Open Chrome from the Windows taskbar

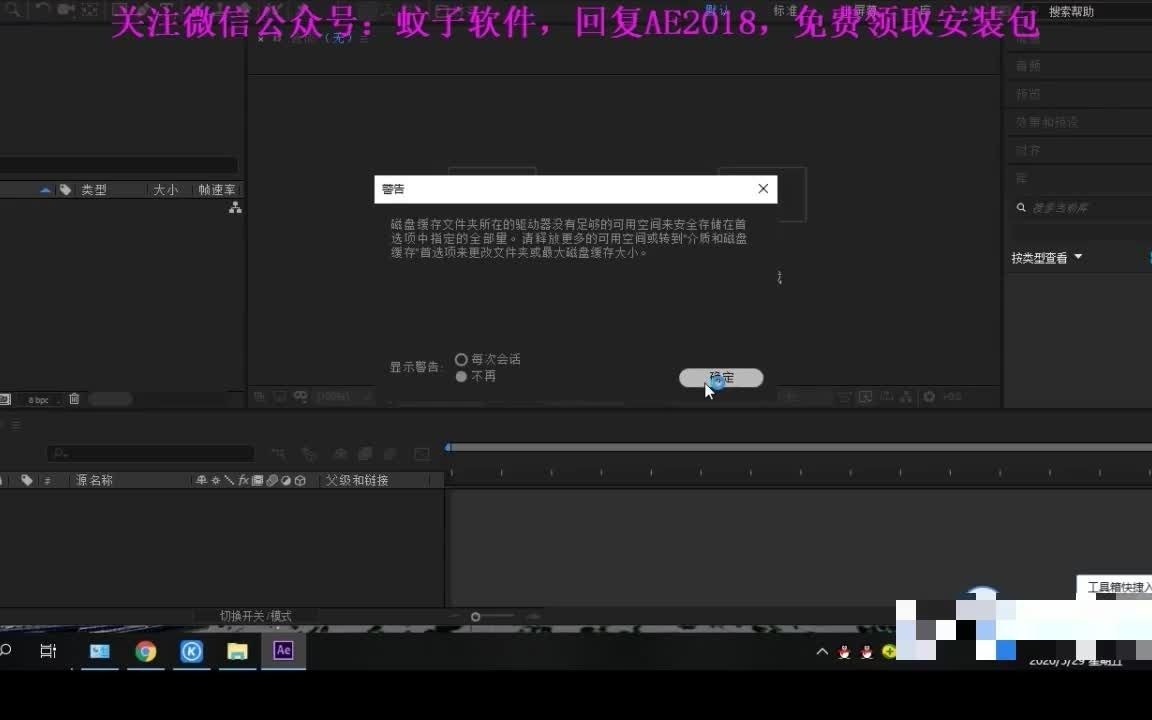tap(146, 651)
